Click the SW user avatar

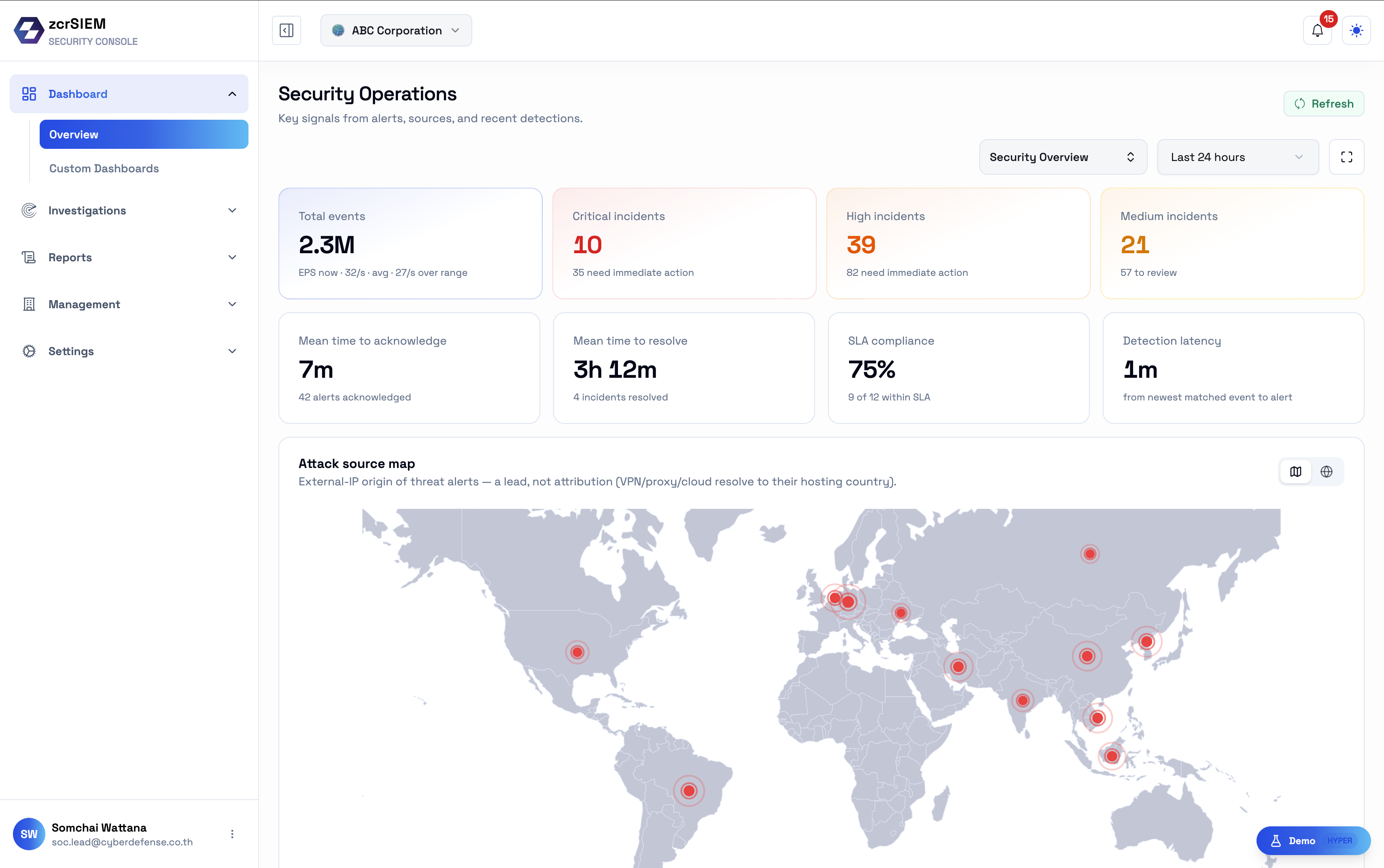(x=29, y=834)
